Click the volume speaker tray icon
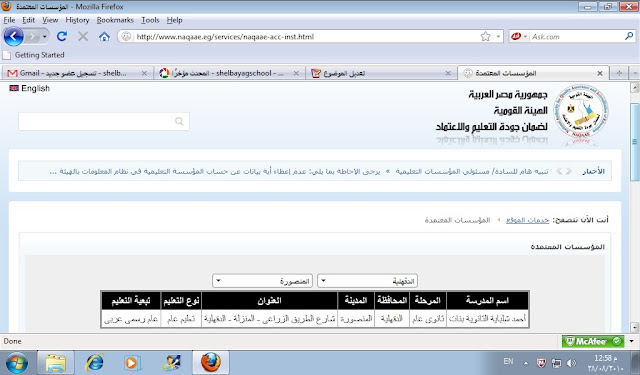This screenshot has height=375, width=640. 571,363
